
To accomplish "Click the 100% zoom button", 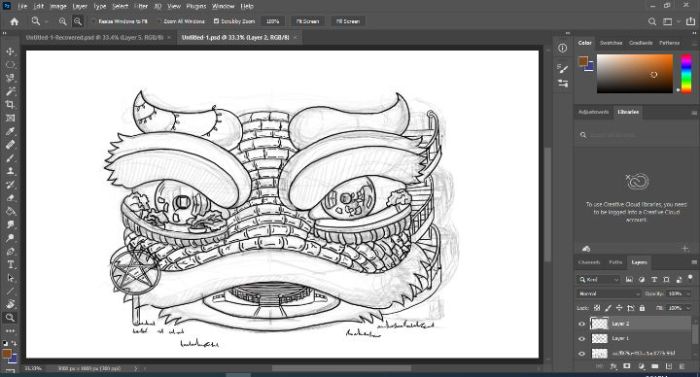I will click(272, 21).
